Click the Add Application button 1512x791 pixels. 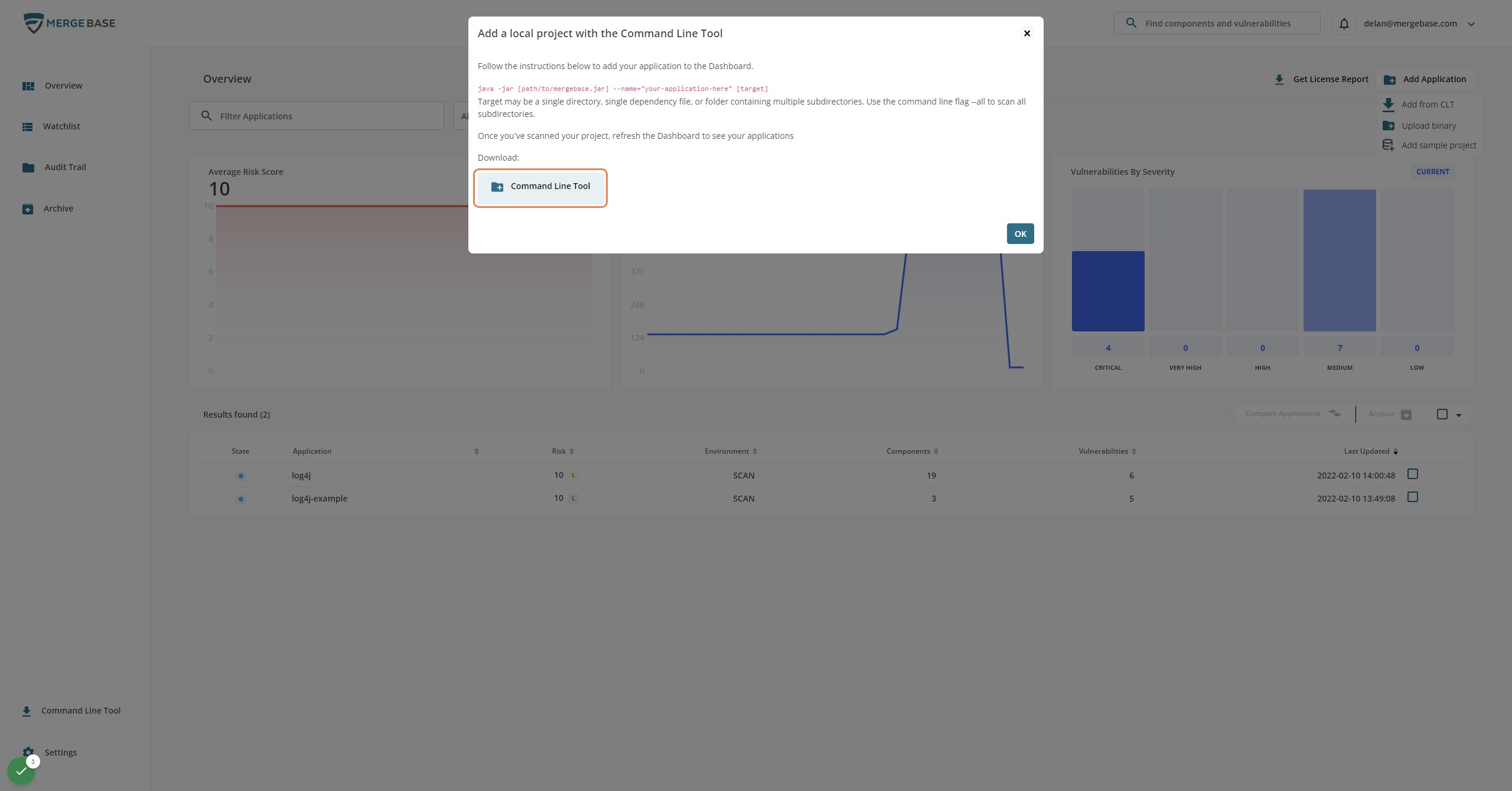[x=1425, y=79]
